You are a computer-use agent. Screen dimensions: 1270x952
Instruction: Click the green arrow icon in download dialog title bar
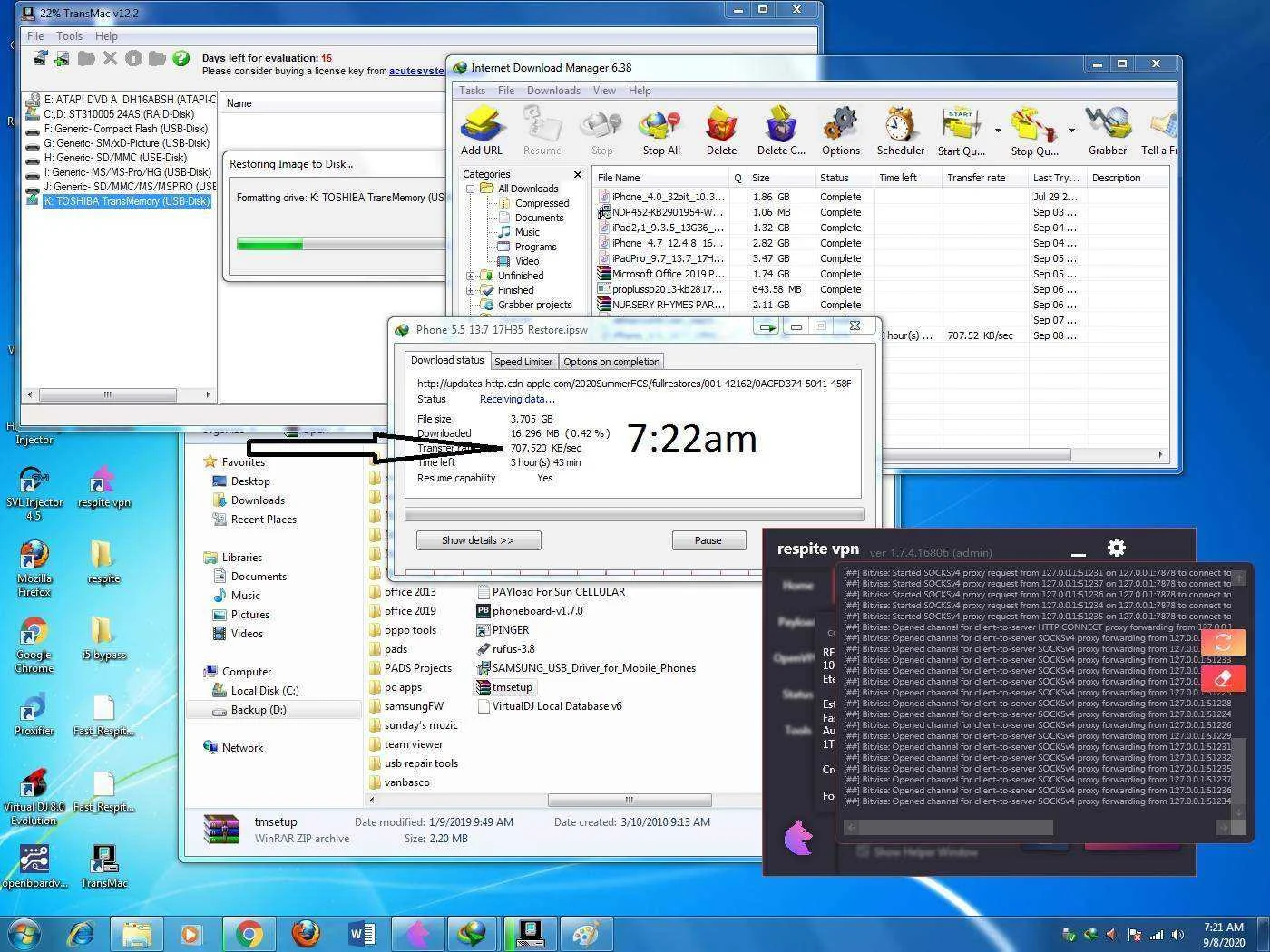pos(767,327)
